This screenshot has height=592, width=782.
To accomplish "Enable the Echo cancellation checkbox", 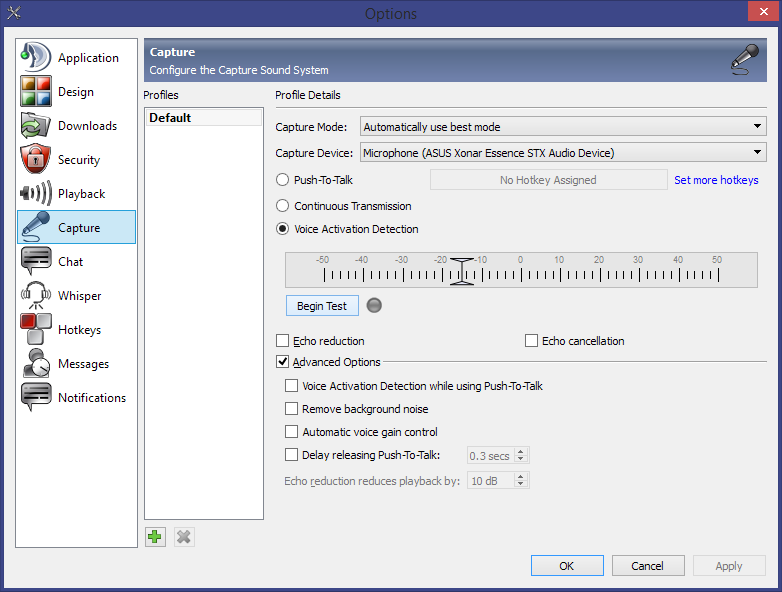I will tap(532, 341).
